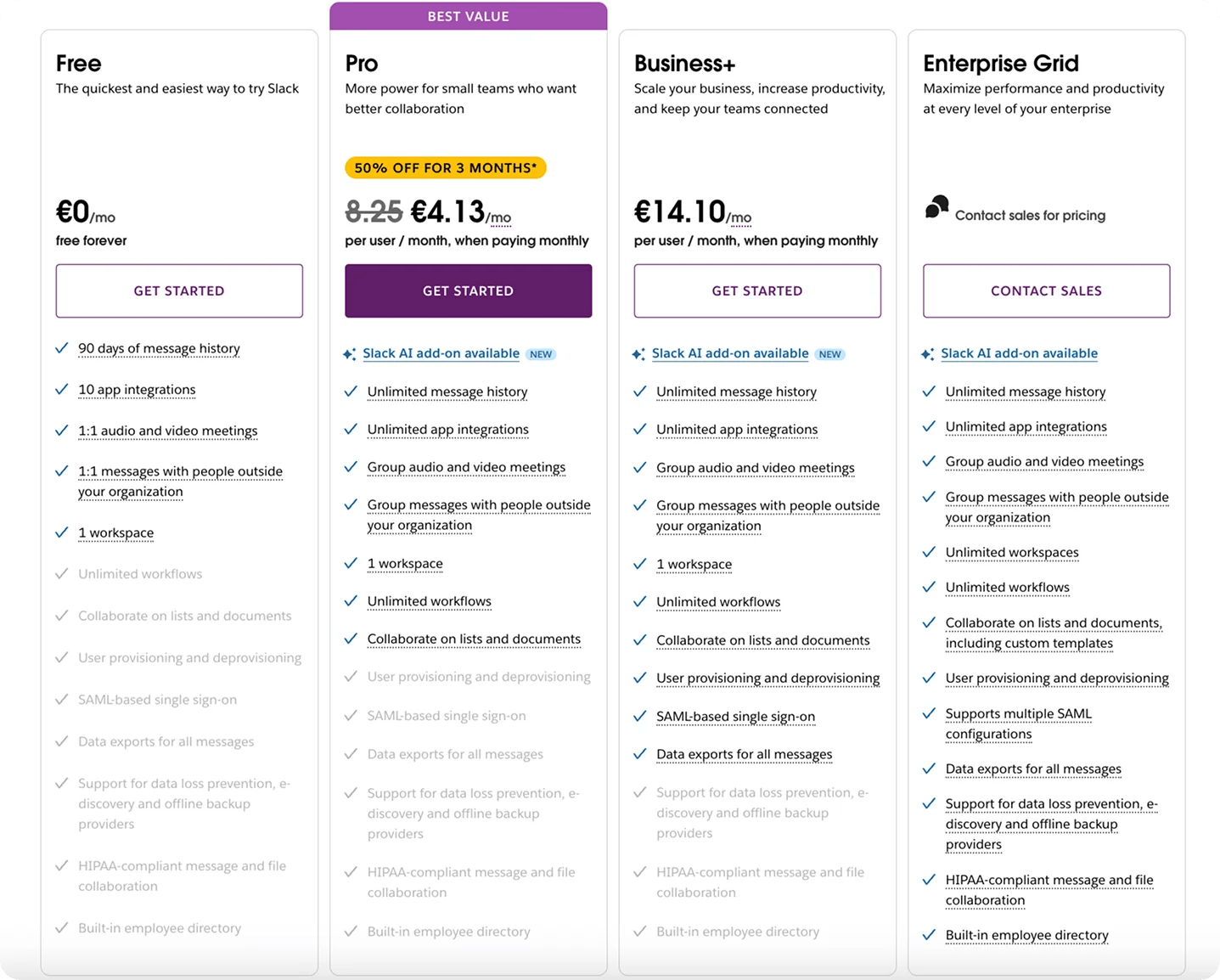Click the sparkle icon in Business+ Slack AI row

(x=638, y=354)
